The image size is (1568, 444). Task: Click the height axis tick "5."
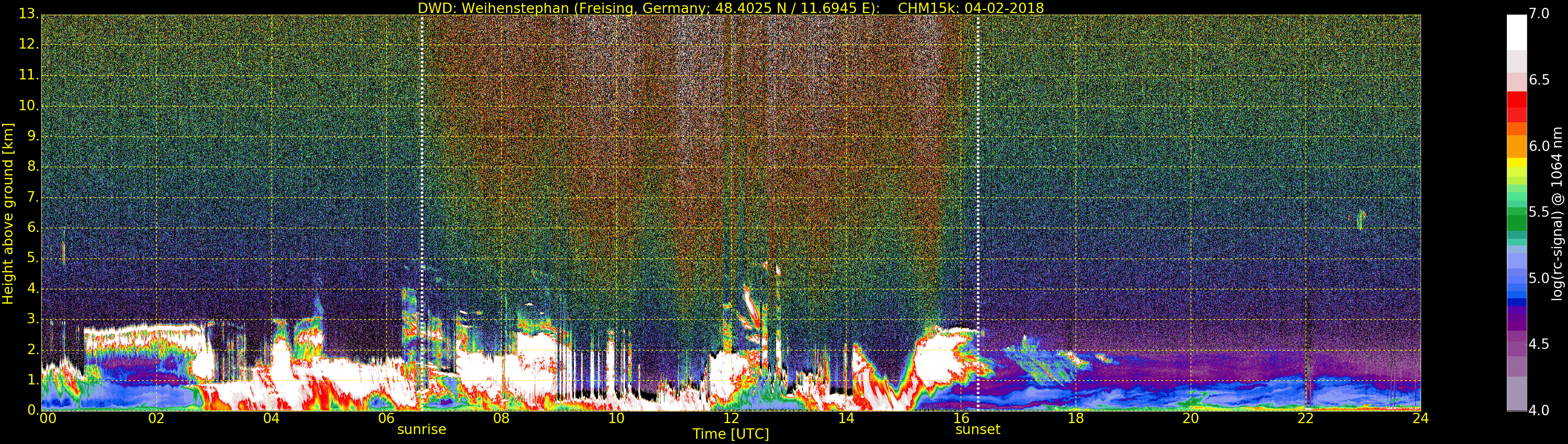(33, 258)
